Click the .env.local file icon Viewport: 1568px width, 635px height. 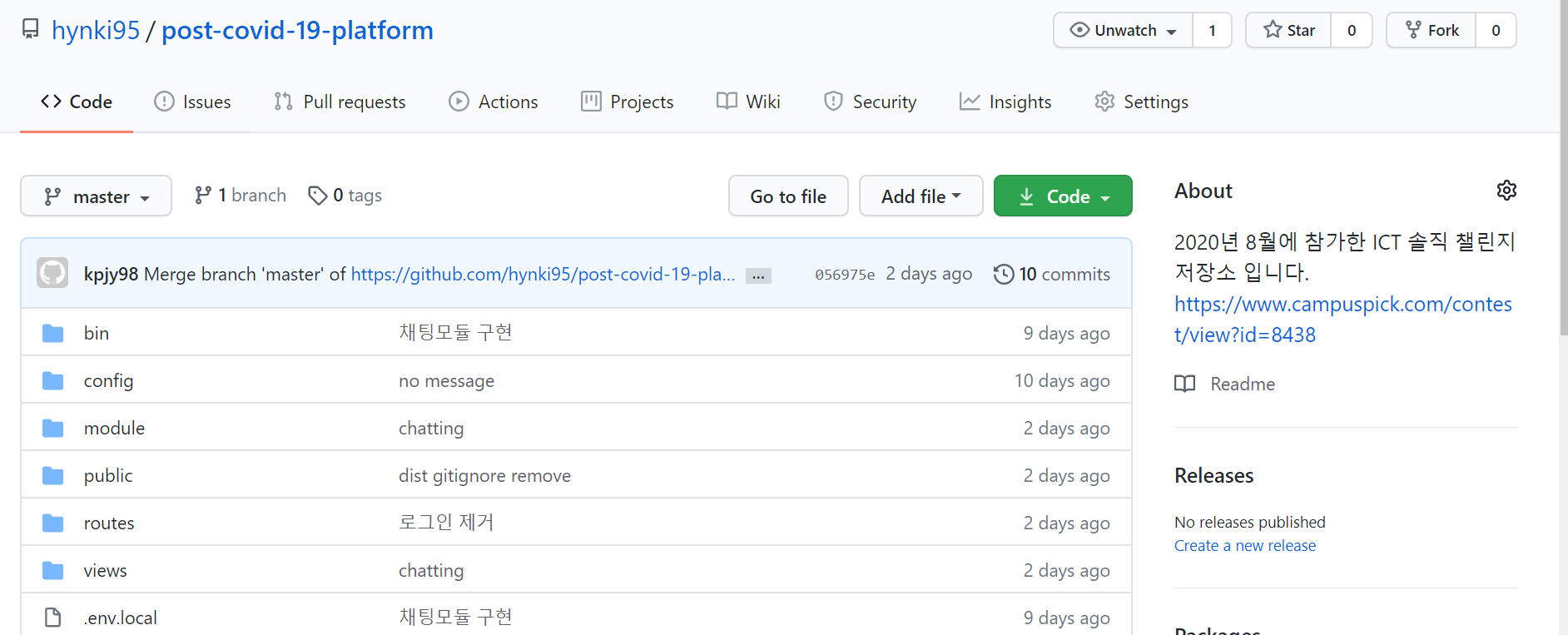[53, 618]
